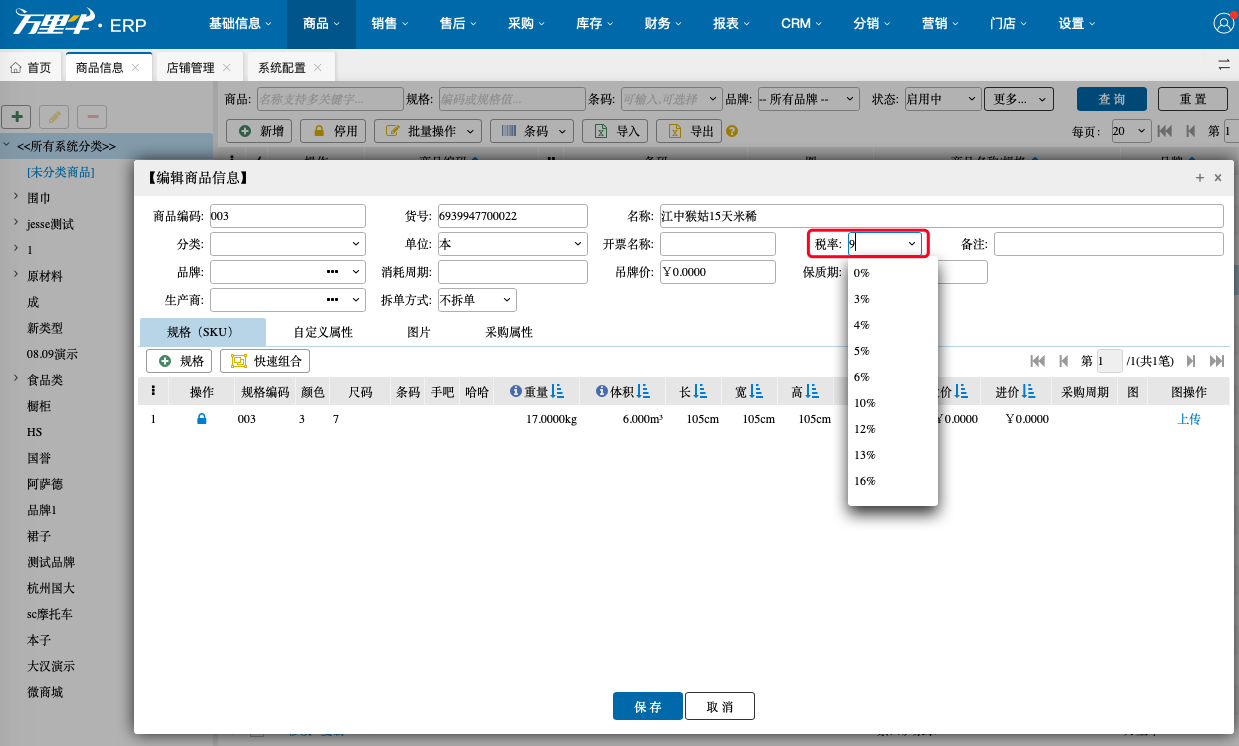Viewport: 1239px width, 746px height.
Task: Expand the 食品类 category
Action: pos(16,379)
